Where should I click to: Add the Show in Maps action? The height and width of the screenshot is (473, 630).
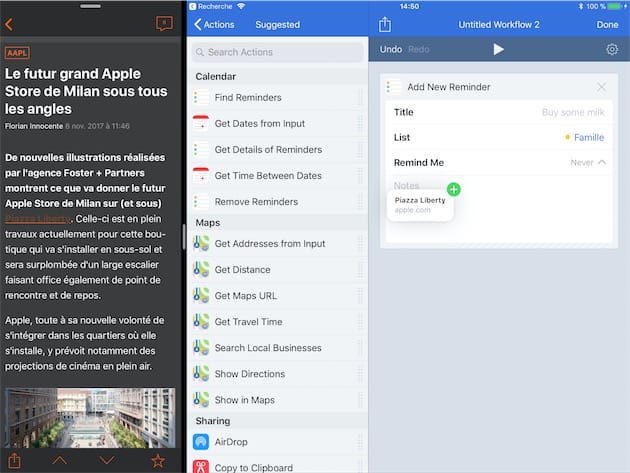pyautogui.click(x=278, y=400)
